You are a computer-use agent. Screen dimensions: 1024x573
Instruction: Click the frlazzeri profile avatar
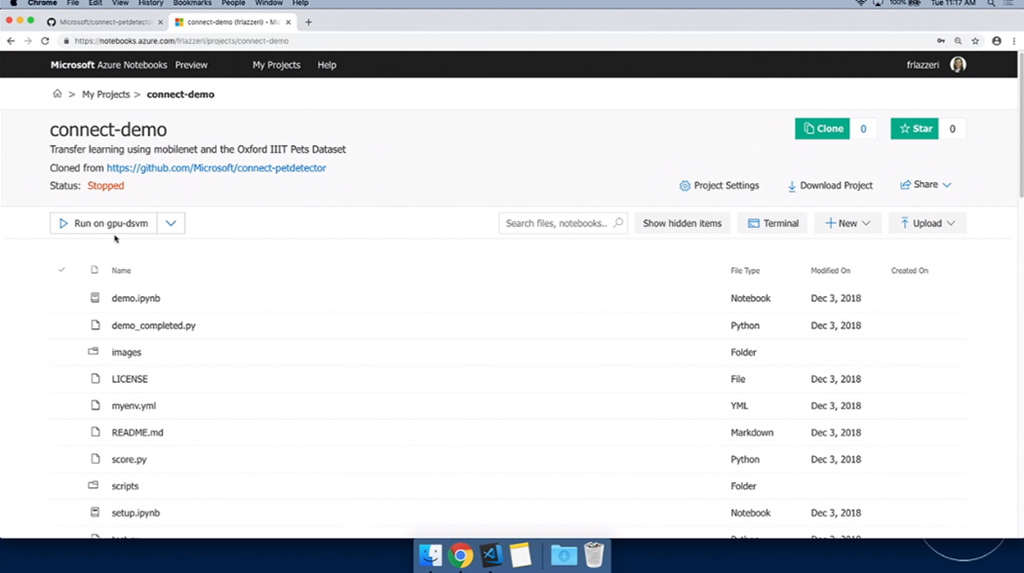(x=958, y=65)
